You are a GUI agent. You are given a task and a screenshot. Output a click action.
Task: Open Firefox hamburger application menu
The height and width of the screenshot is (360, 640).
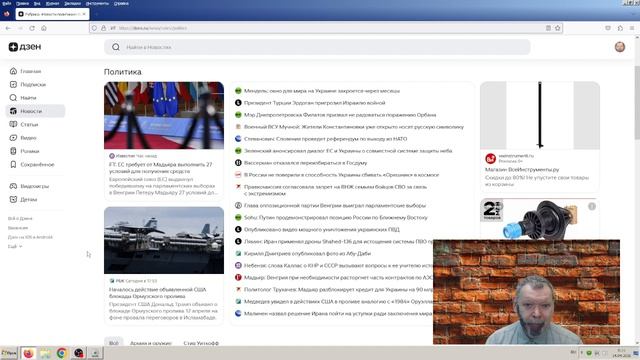tap(631, 28)
